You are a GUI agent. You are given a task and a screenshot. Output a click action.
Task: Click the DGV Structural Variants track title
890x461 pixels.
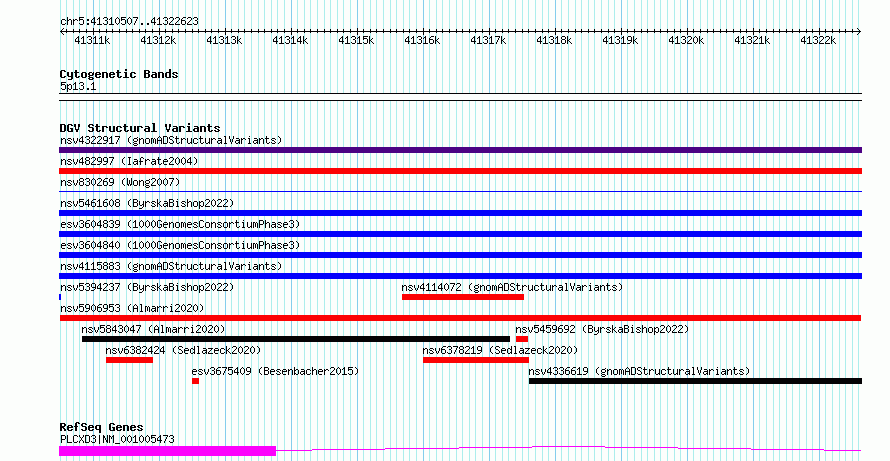tap(140, 128)
